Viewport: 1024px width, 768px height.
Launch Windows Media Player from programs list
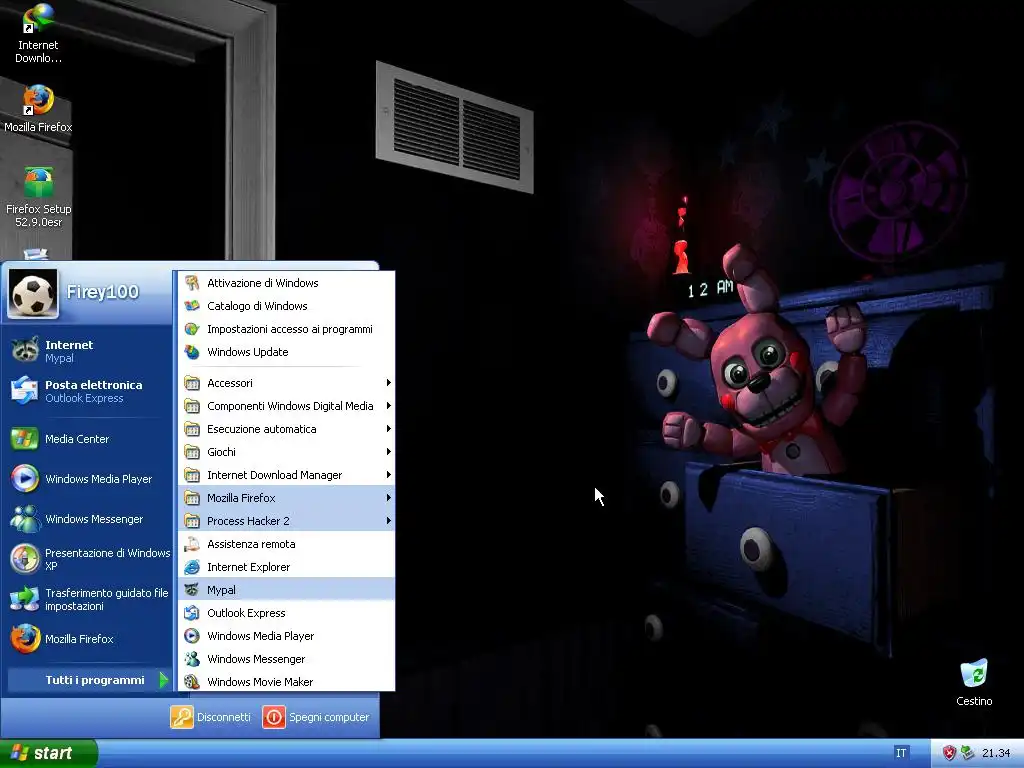287,635
